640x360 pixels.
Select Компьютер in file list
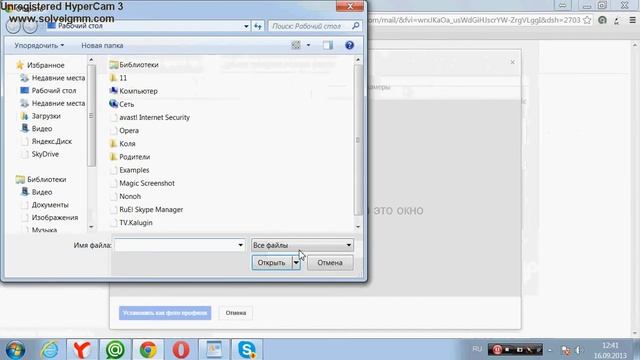click(x=138, y=91)
